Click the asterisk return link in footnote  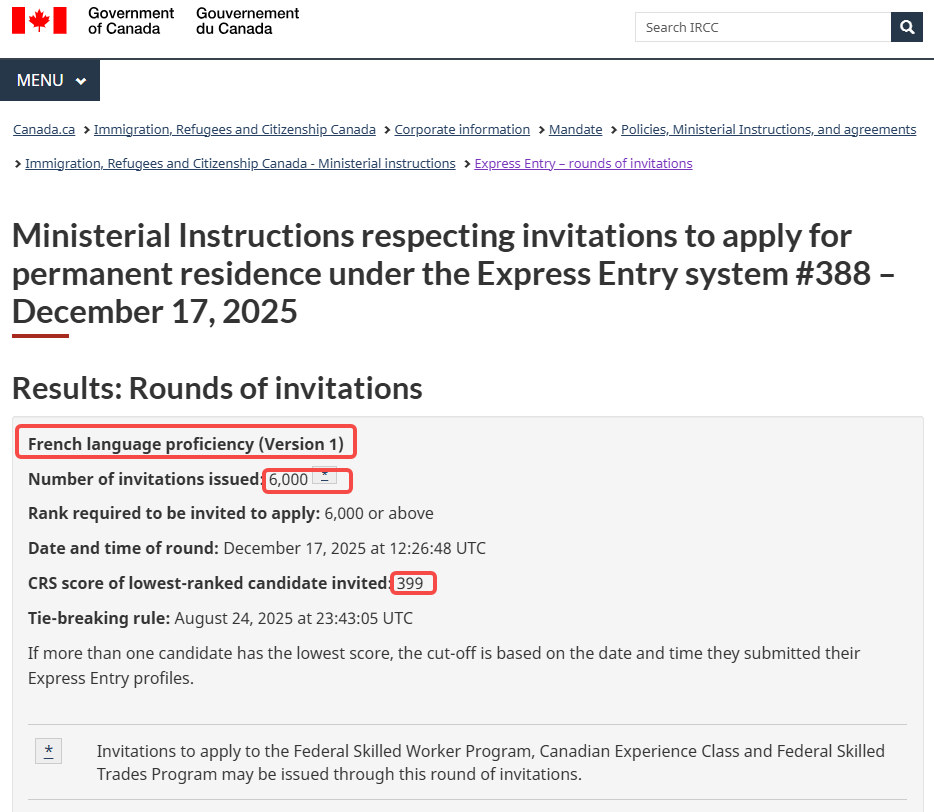pos(48,750)
